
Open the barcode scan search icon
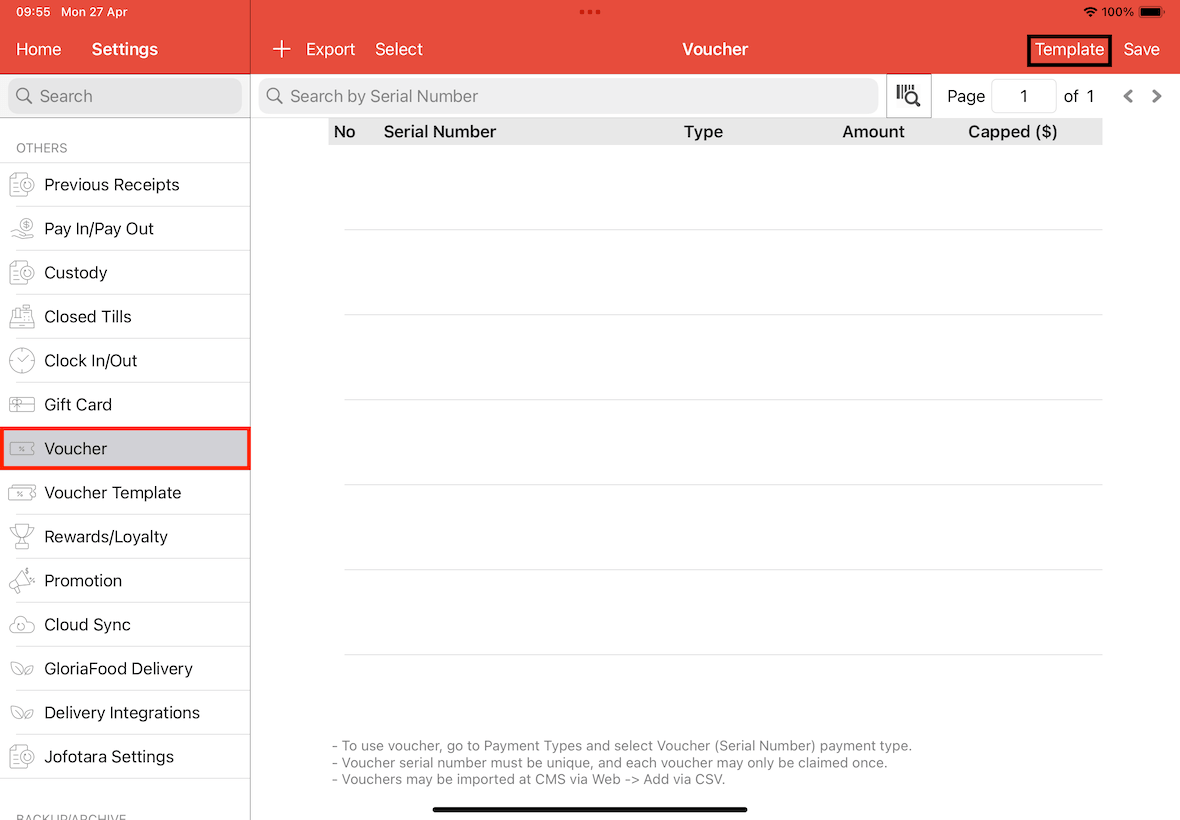click(908, 96)
